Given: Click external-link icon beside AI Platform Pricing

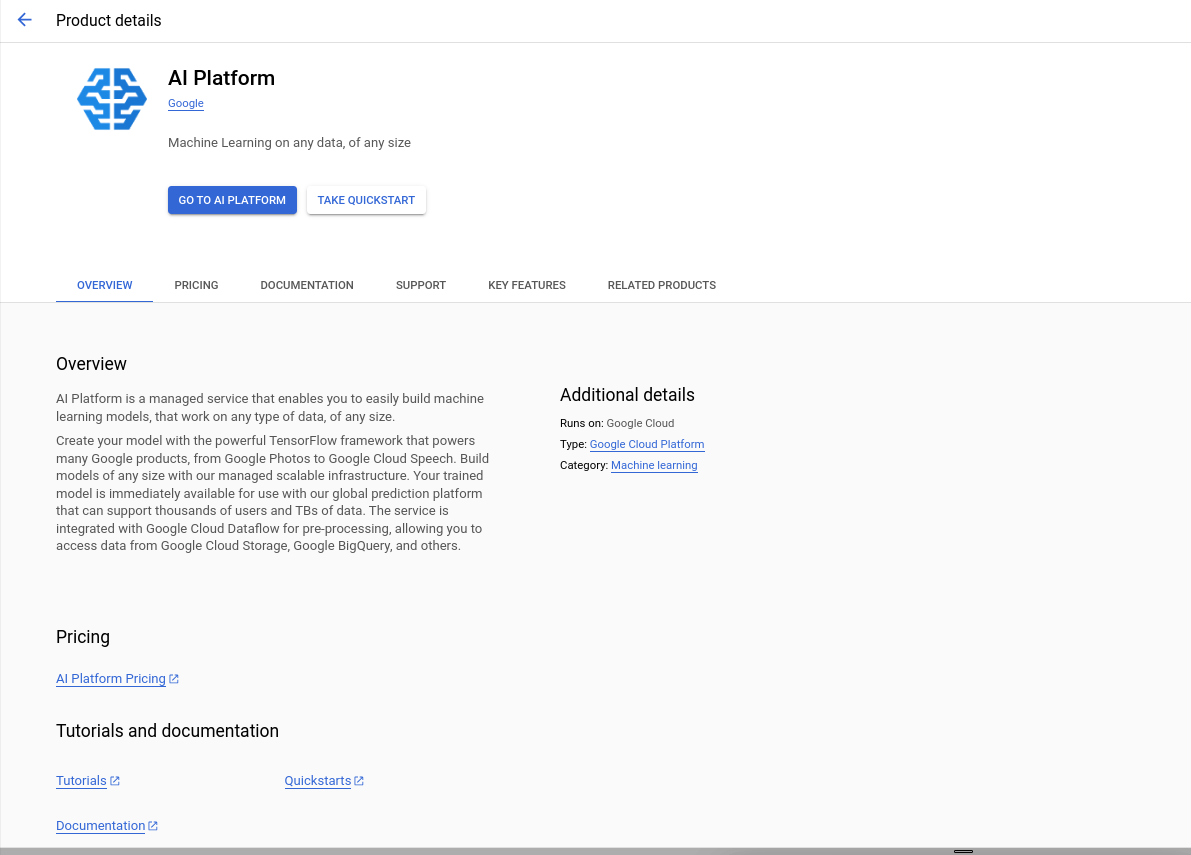Looking at the screenshot, I should point(174,679).
